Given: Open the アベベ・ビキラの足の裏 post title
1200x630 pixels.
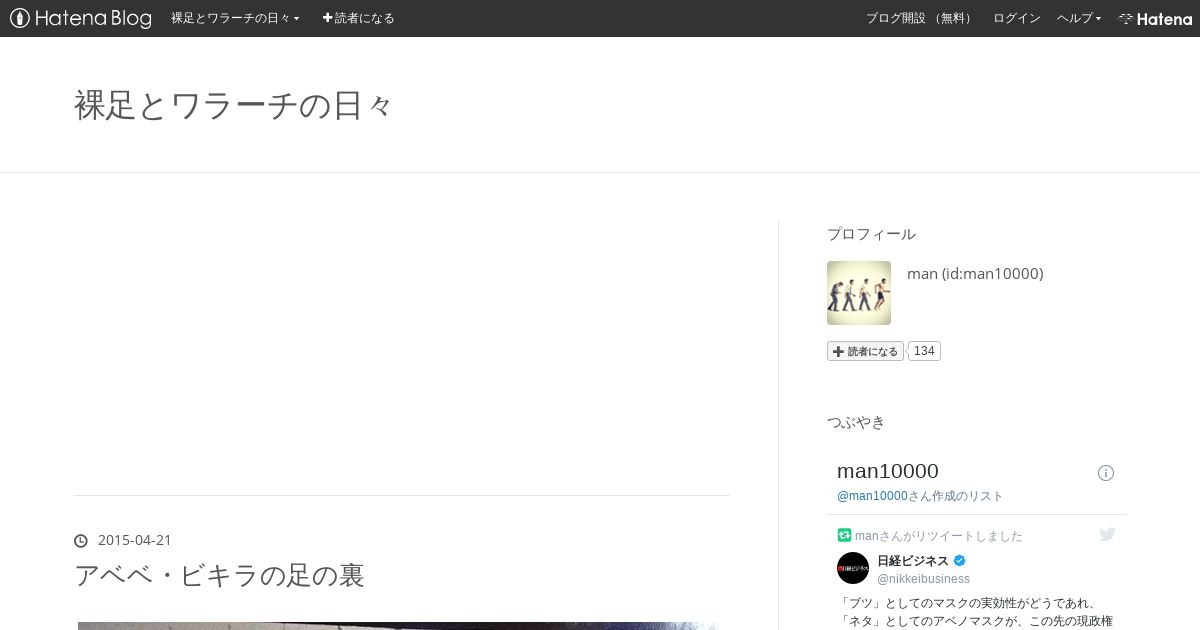Looking at the screenshot, I should tap(219, 575).
